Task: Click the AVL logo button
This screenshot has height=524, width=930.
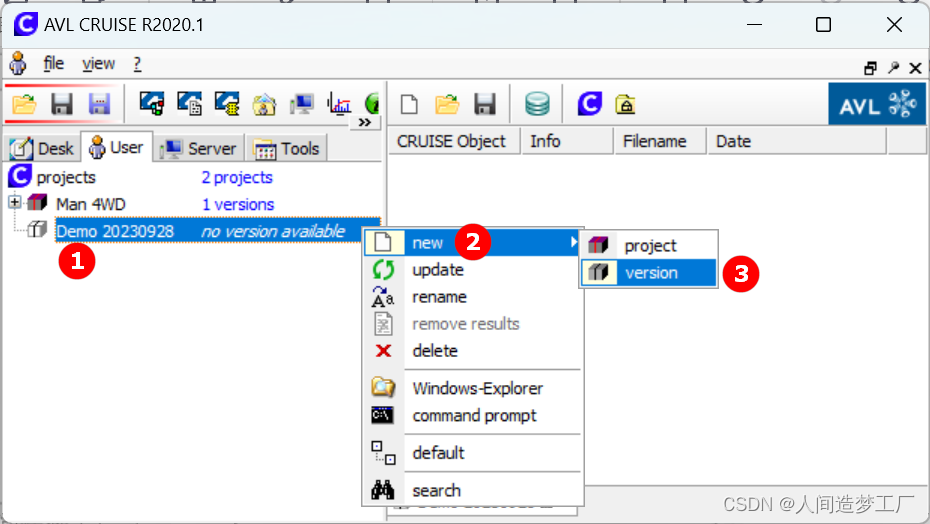Action: (877, 104)
